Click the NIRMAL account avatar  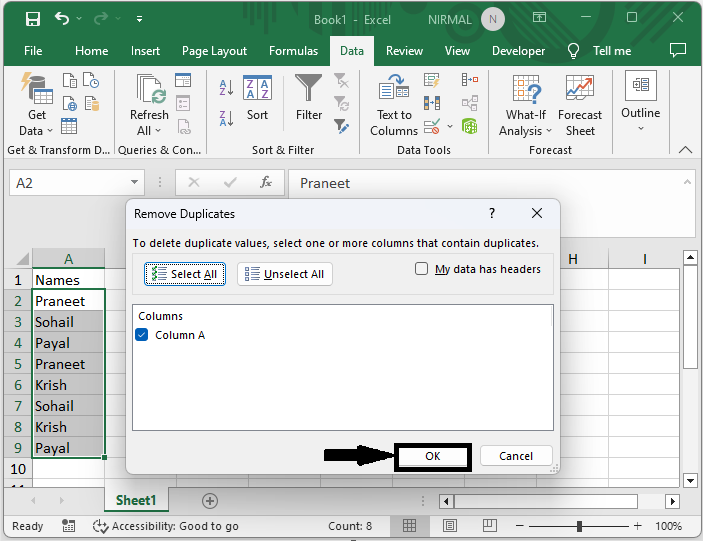coord(493,19)
